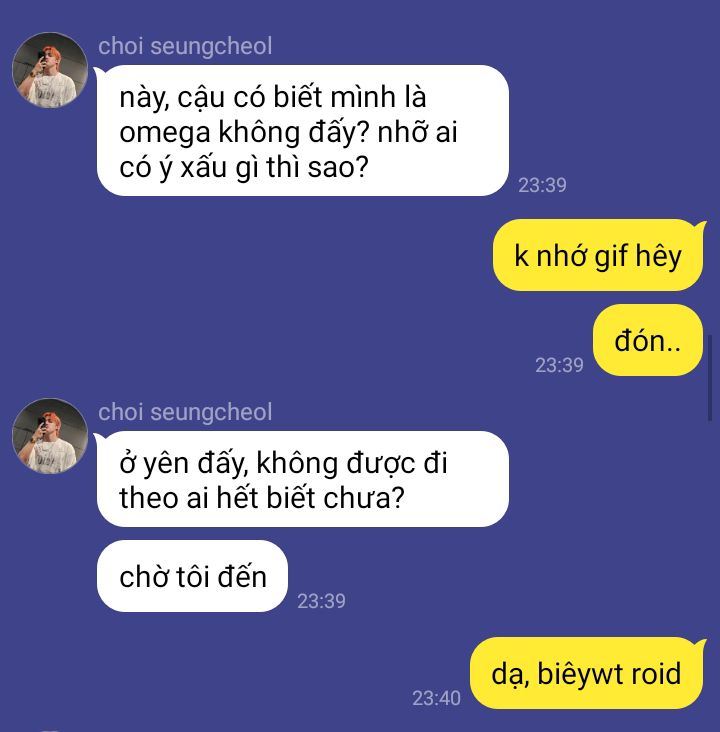Select the message about being an omega
Viewport: 720px width, 732px height.
click(x=303, y=131)
